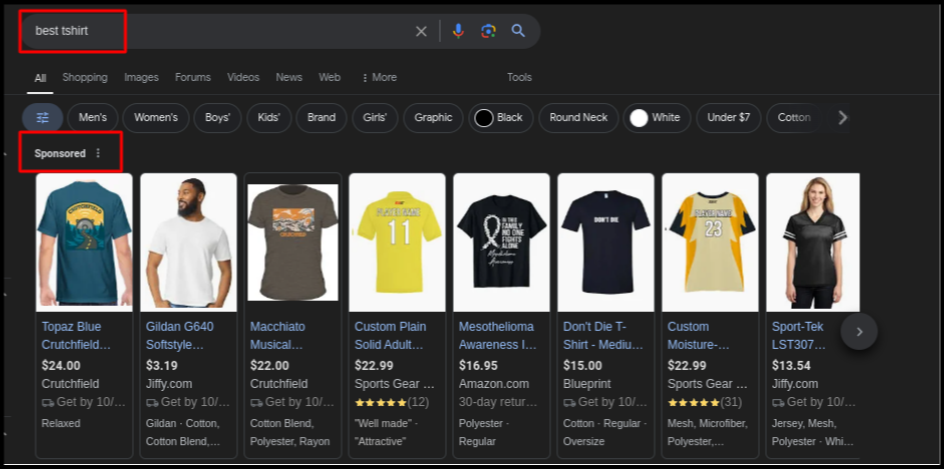944x469 pixels.
Task: Select the Black color filter chip
Action: tap(501, 117)
